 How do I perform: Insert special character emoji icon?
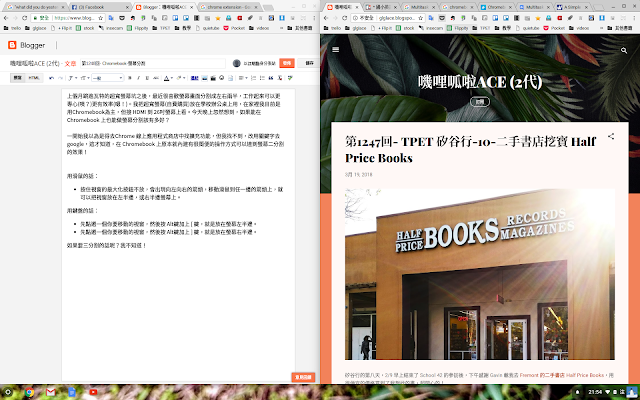tap(222, 78)
